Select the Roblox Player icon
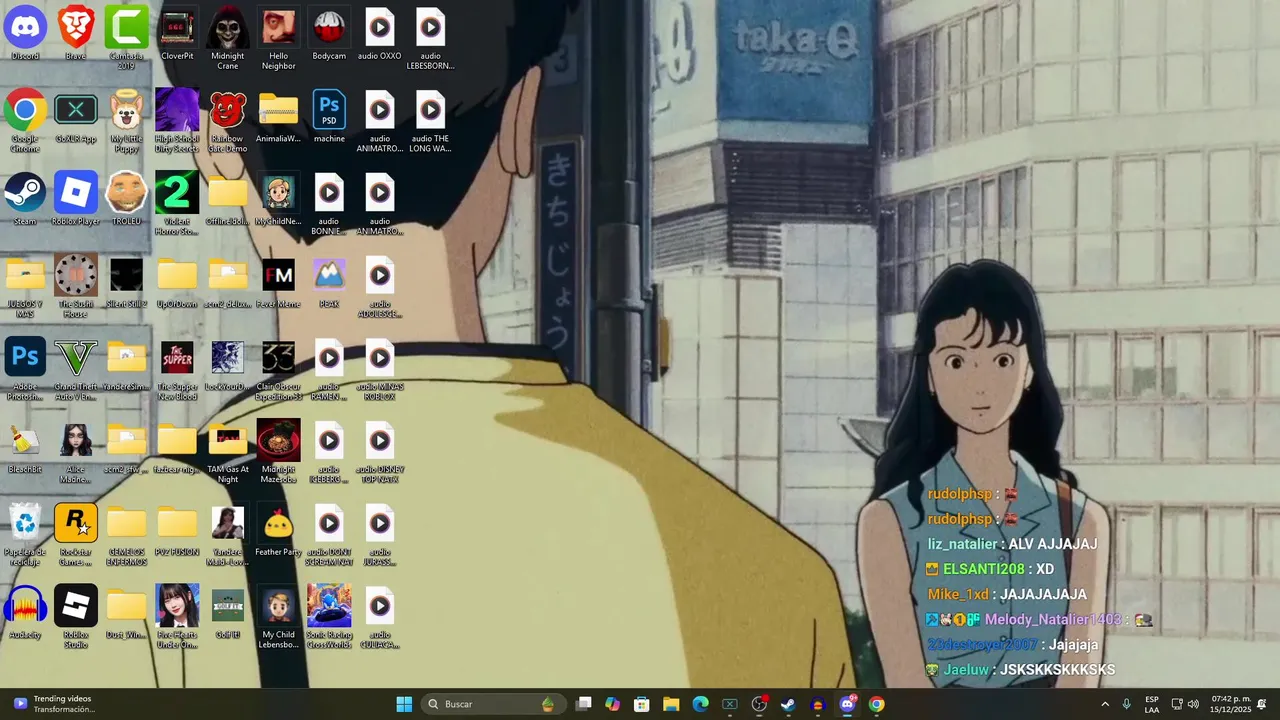1280x720 pixels. [x=76, y=199]
